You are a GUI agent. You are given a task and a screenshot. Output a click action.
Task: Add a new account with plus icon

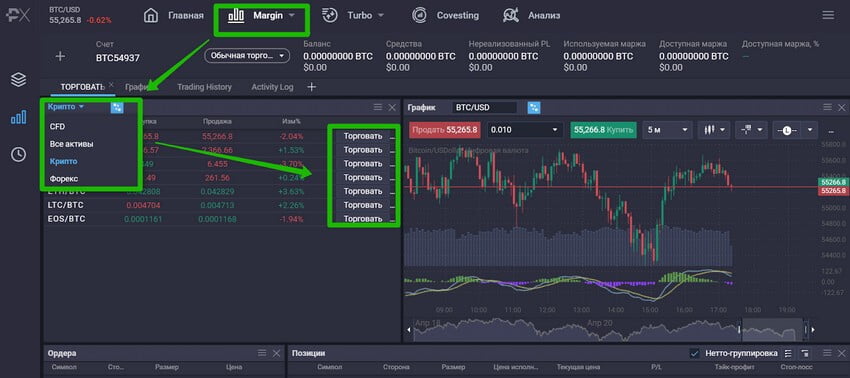60,56
